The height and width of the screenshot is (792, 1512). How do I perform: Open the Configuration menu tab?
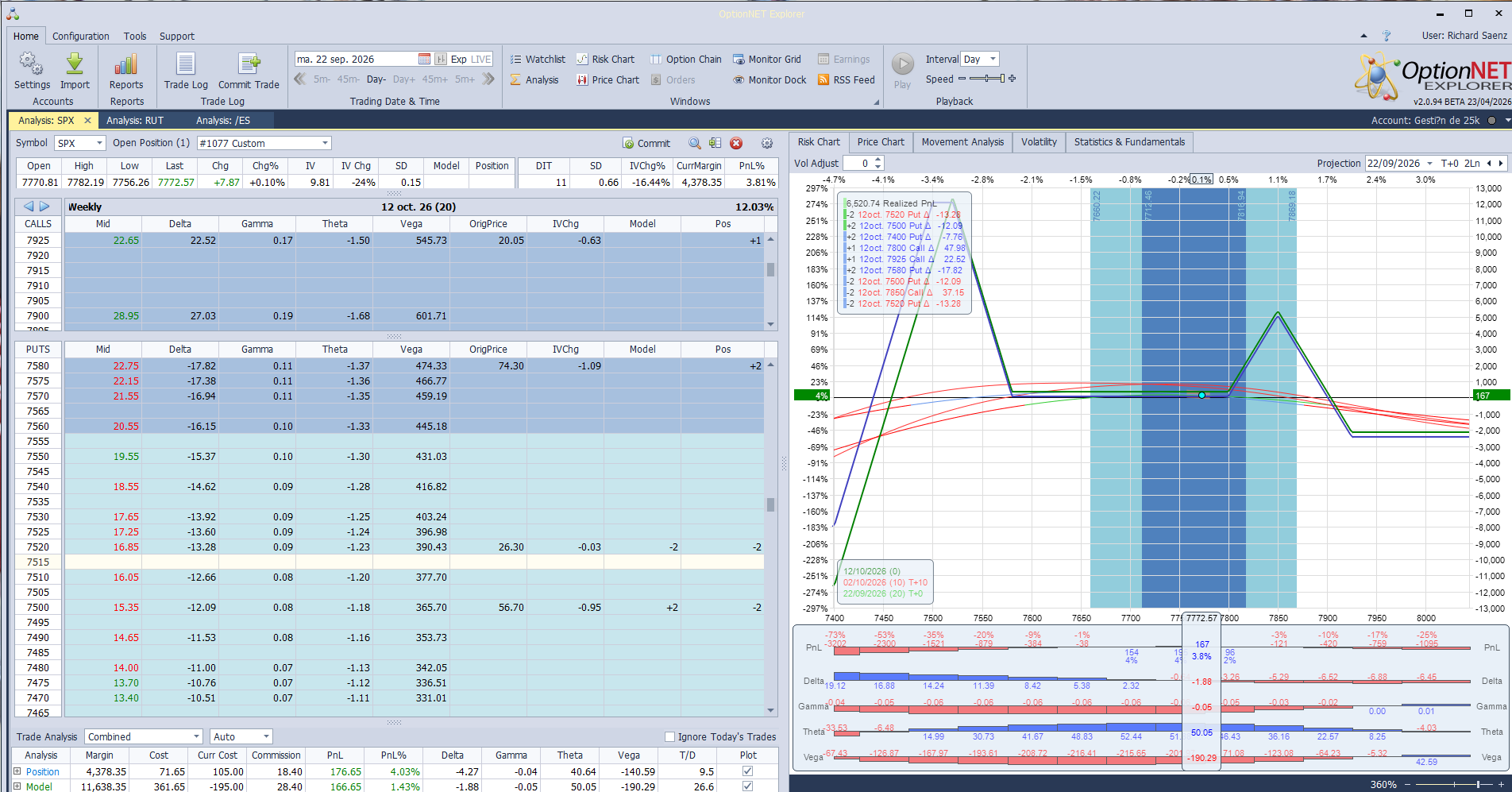pos(81,36)
